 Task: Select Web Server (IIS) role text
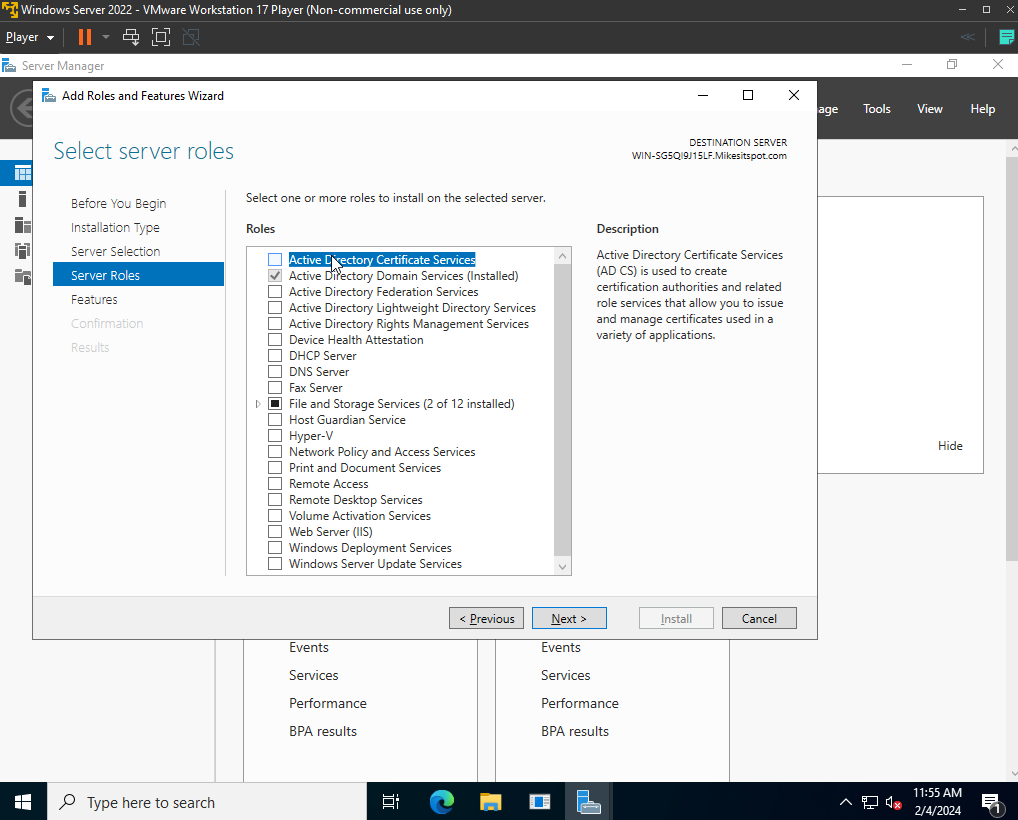click(x=330, y=532)
